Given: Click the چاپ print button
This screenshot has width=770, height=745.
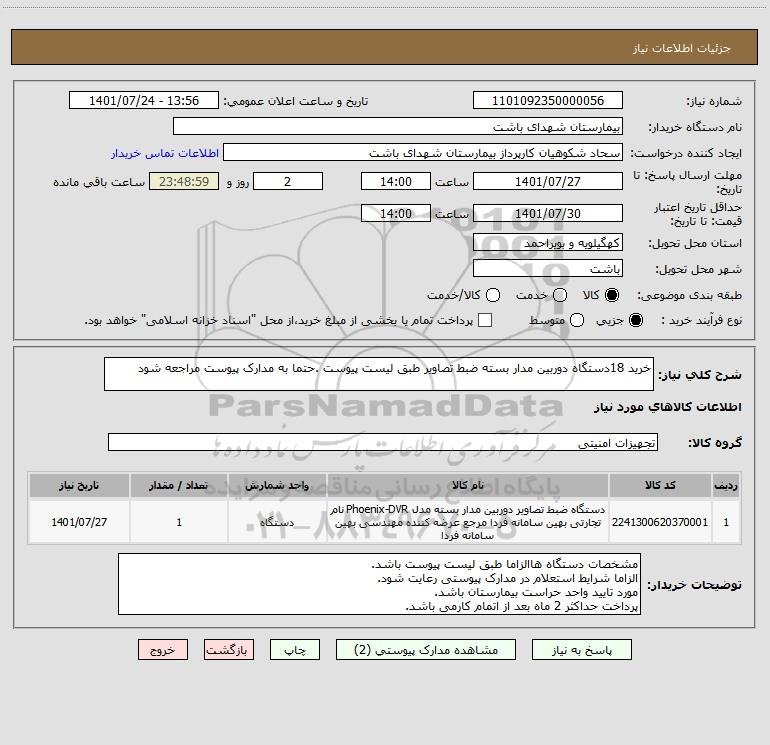Looking at the screenshot, I should (x=295, y=650).
